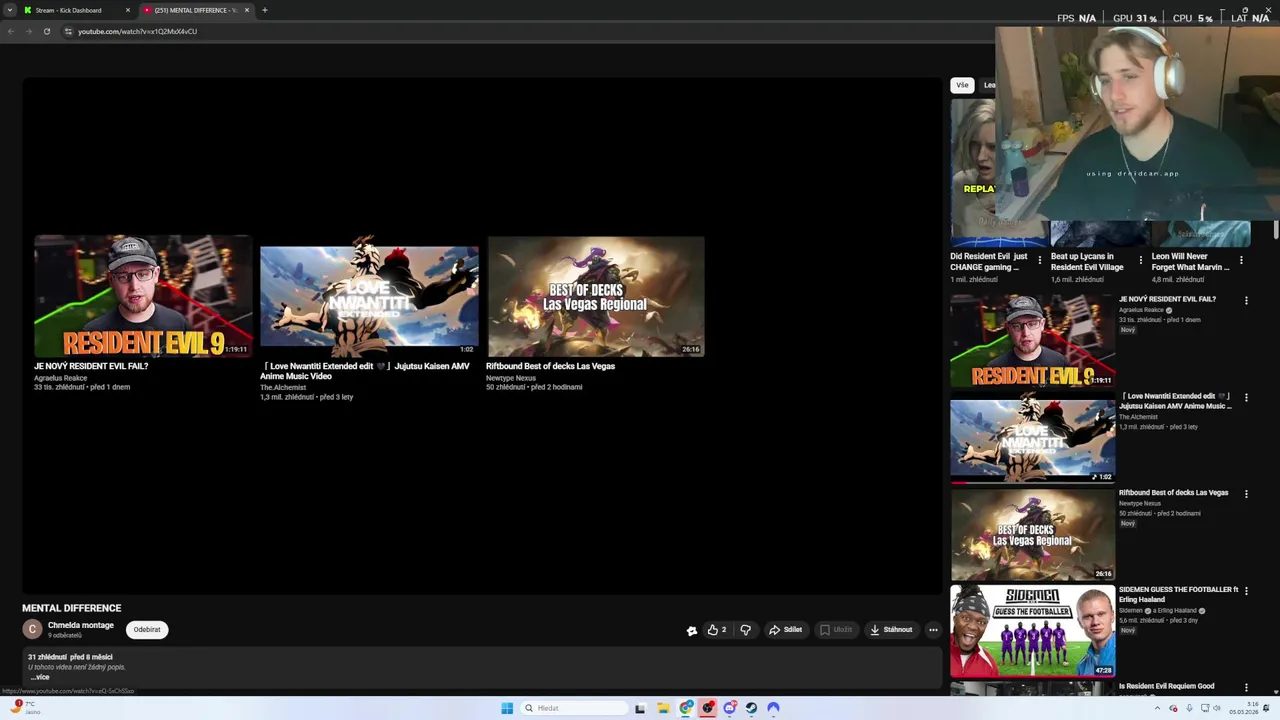Open options menu for Riftbound sidebar video
This screenshot has width=1280, height=720.
tap(1246, 494)
